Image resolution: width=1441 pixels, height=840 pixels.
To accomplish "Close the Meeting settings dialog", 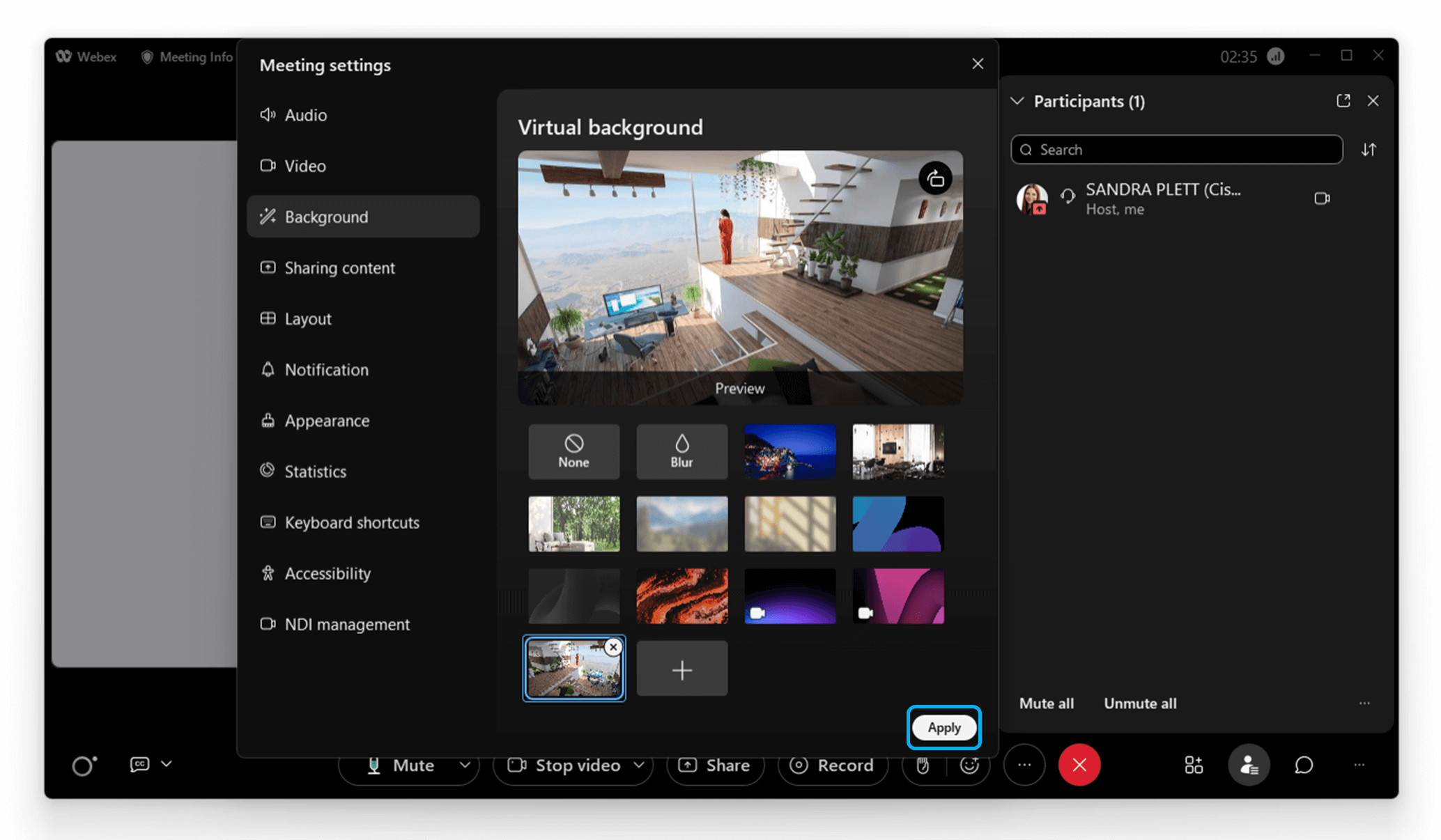I will 978,64.
